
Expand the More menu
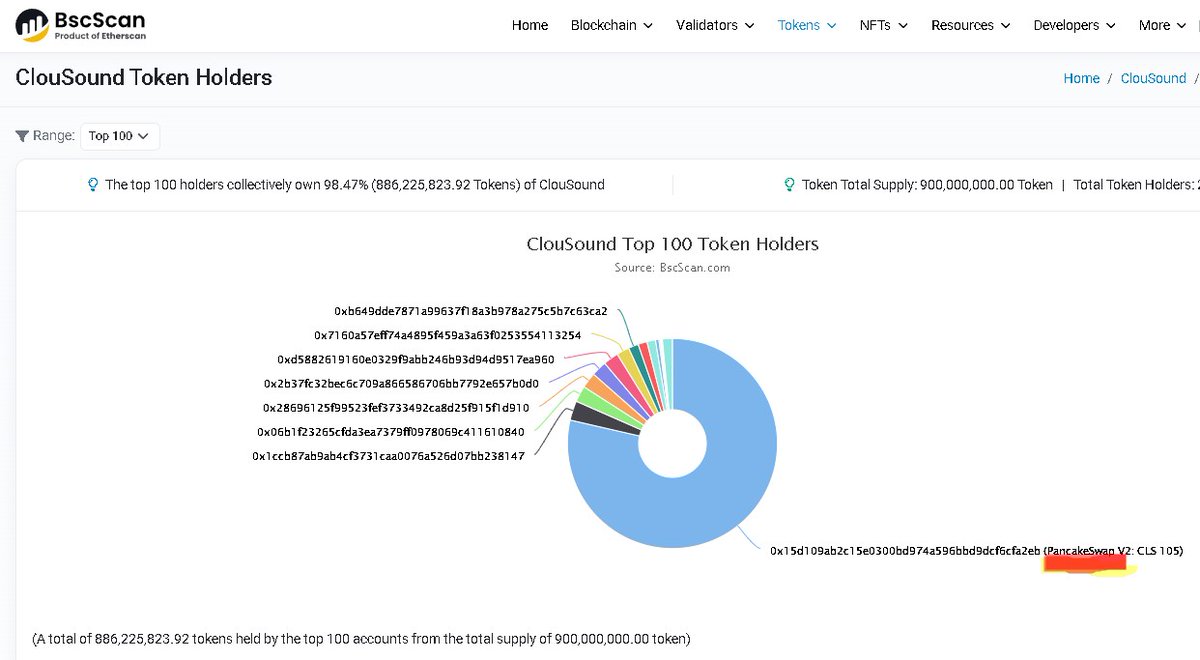click(1163, 25)
